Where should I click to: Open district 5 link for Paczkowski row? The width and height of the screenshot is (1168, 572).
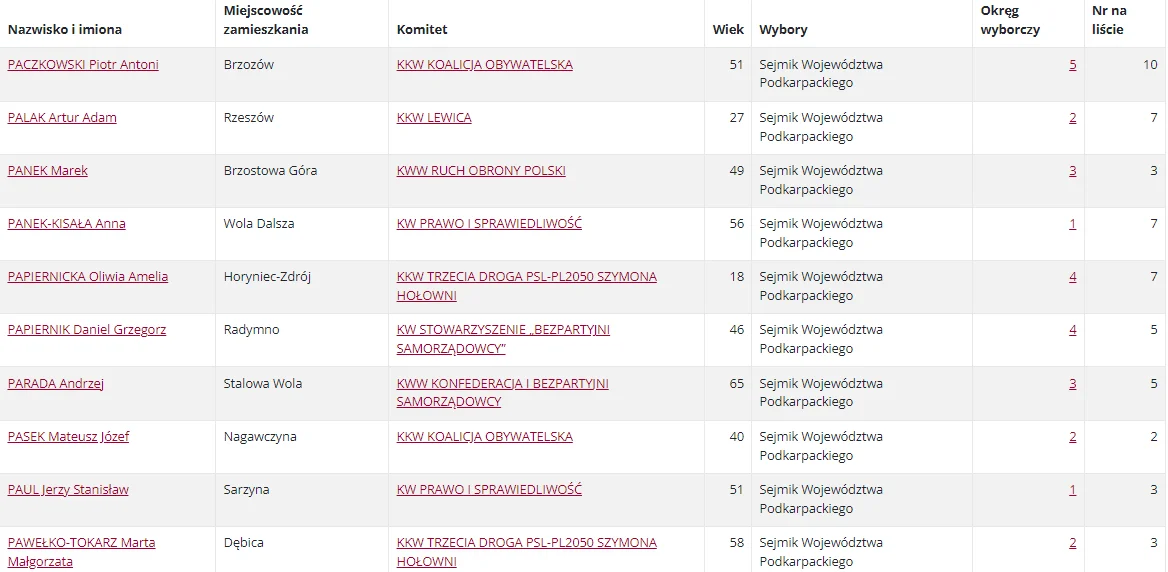(x=1073, y=65)
